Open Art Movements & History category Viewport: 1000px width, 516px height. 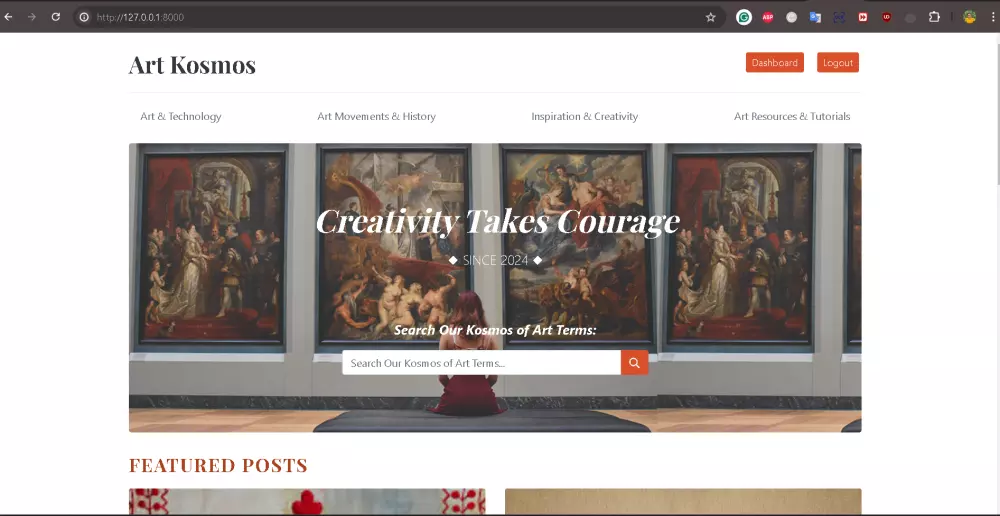click(376, 116)
